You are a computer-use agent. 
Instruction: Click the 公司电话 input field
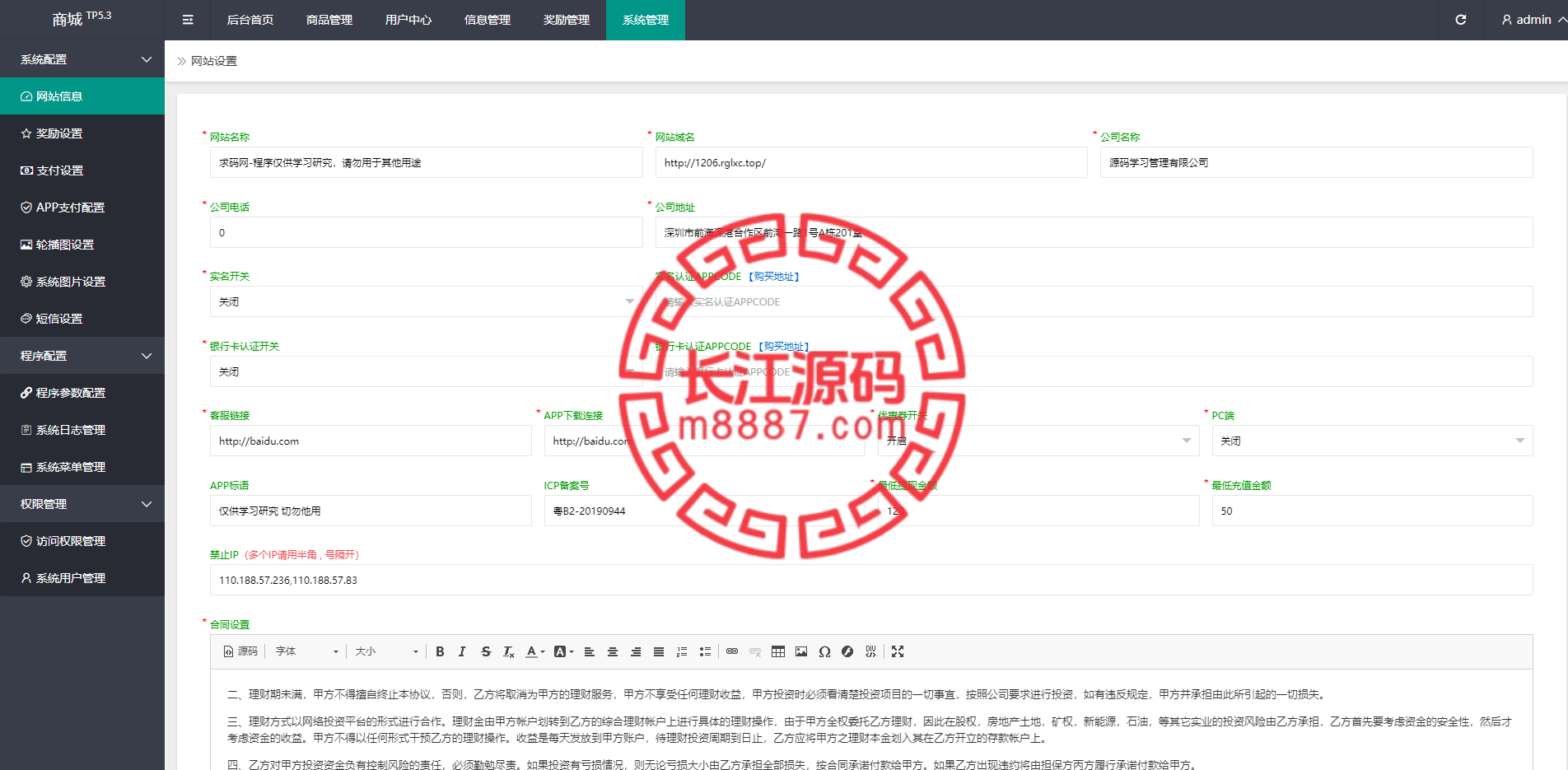pyautogui.click(x=426, y=232)
